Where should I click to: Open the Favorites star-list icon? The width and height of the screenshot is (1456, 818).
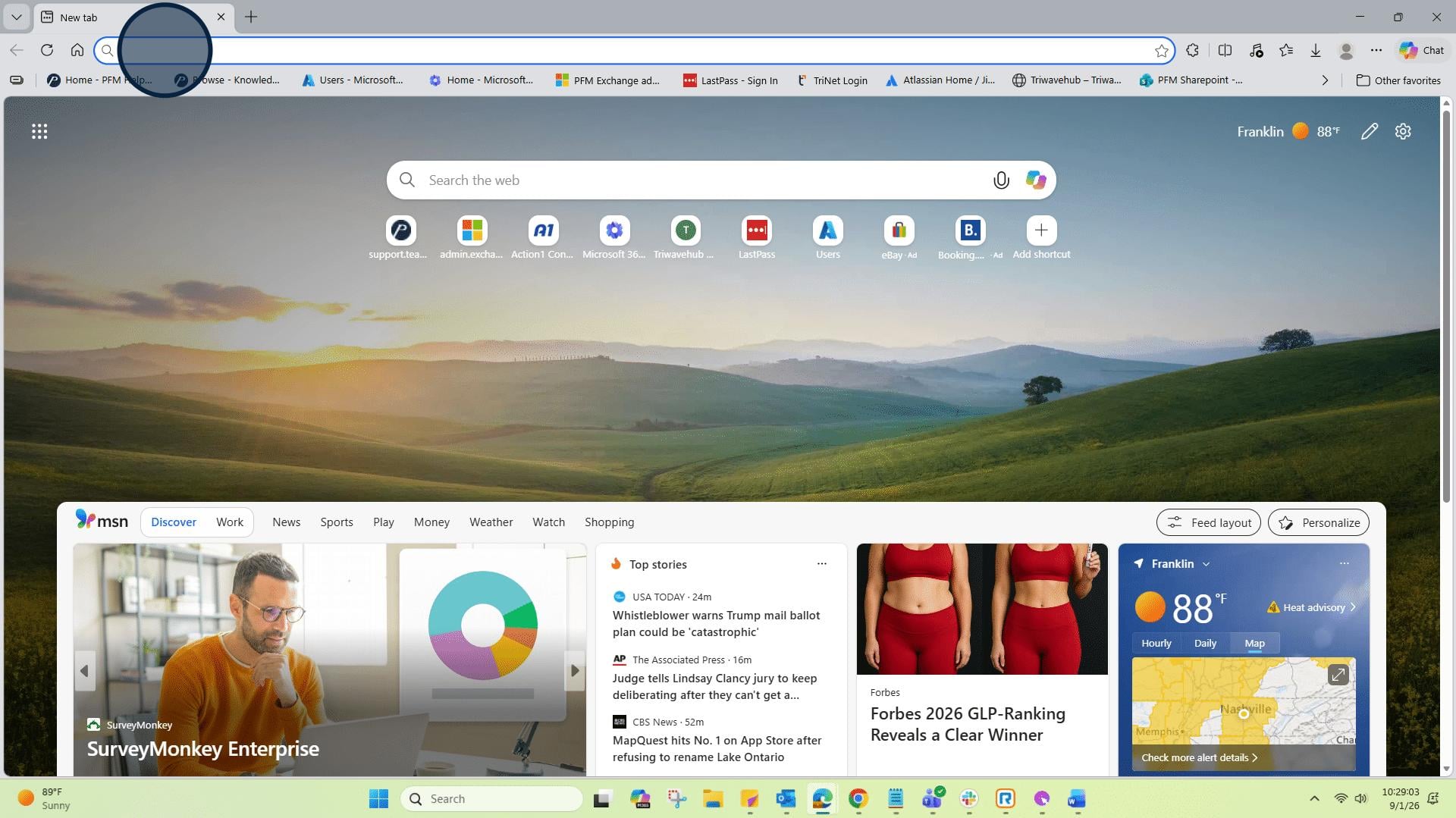(x=1286, y=50)
